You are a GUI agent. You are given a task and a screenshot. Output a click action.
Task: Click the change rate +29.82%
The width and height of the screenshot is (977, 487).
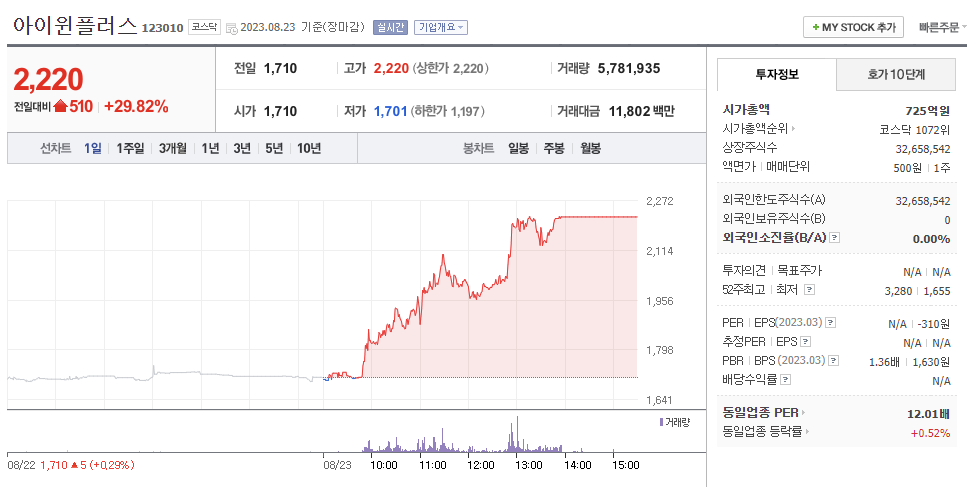[136, 106]
